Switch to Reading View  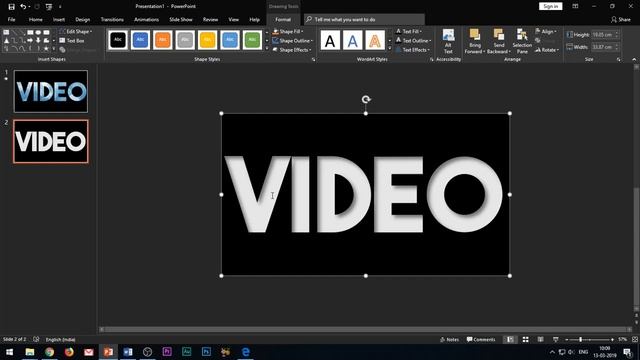(x=540, y=339)
